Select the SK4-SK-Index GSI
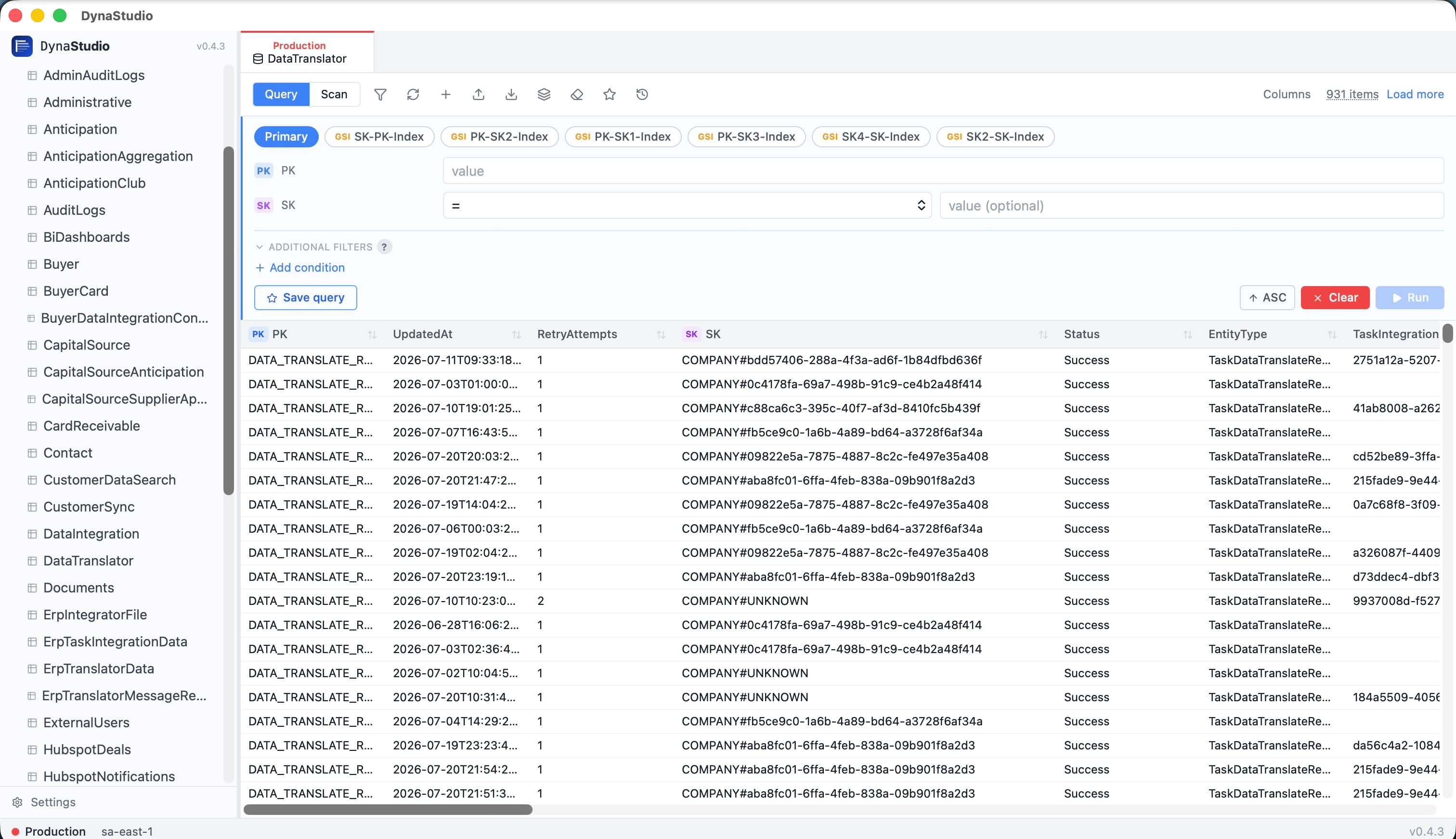This screenshot has width=1456, height=839. [871, 137]
